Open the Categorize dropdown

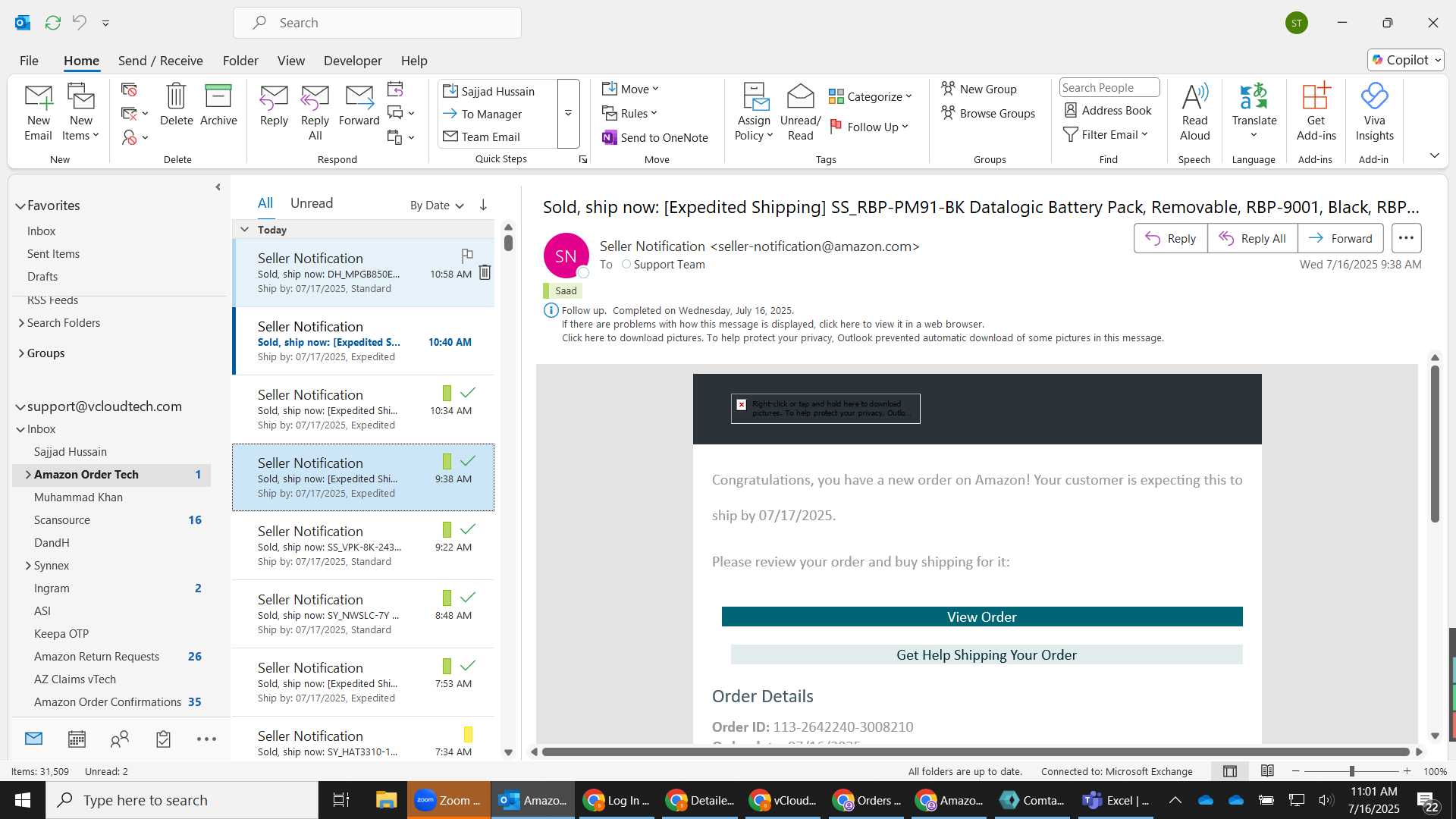(x=870, y=96)
